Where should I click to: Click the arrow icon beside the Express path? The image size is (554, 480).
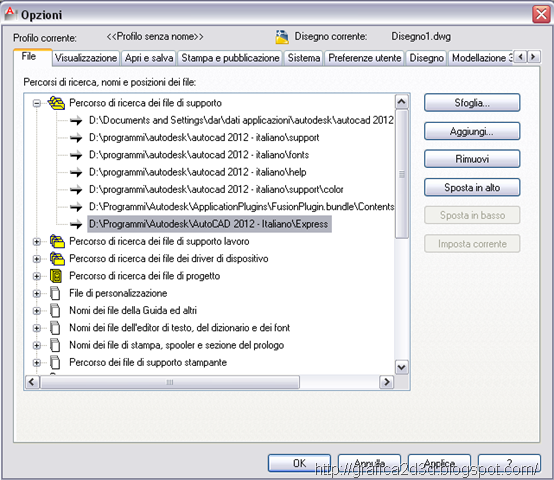76,224
